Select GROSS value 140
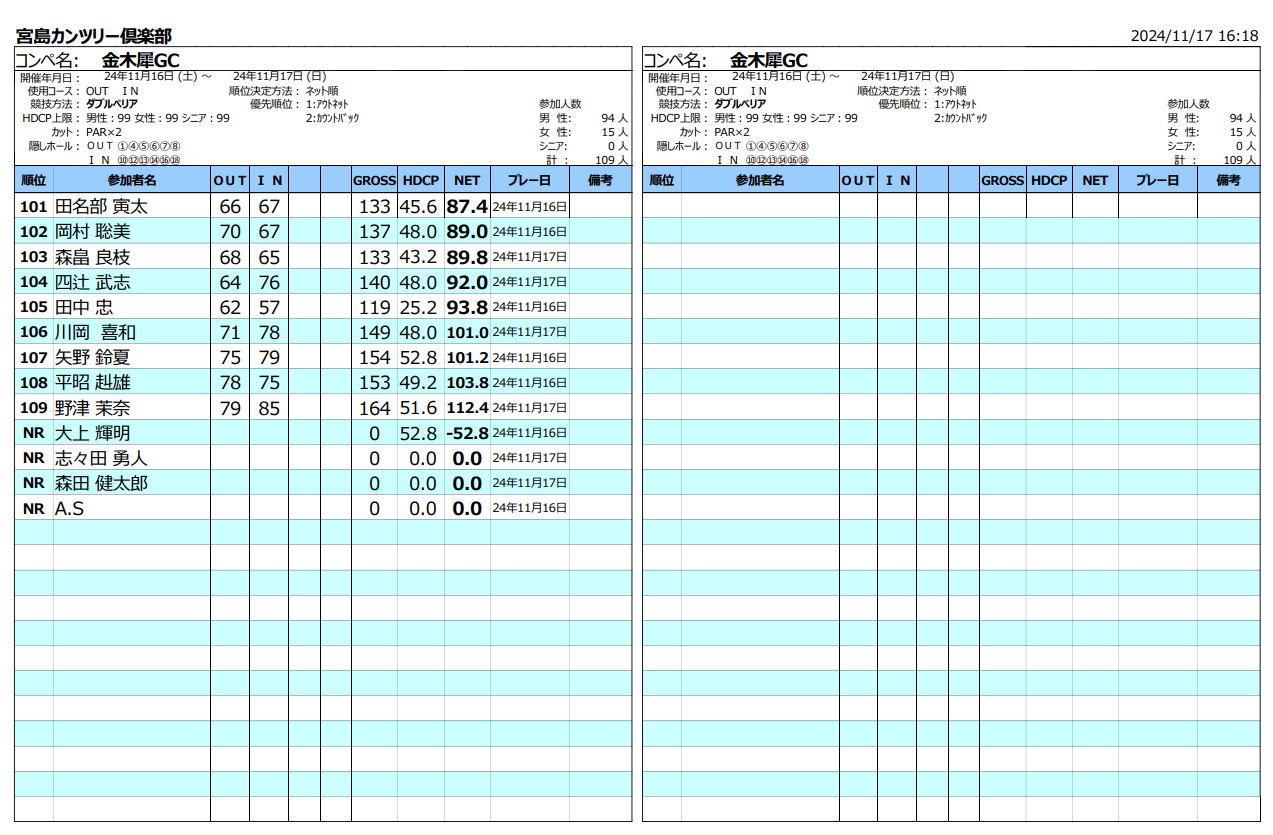 coord(375,282)
